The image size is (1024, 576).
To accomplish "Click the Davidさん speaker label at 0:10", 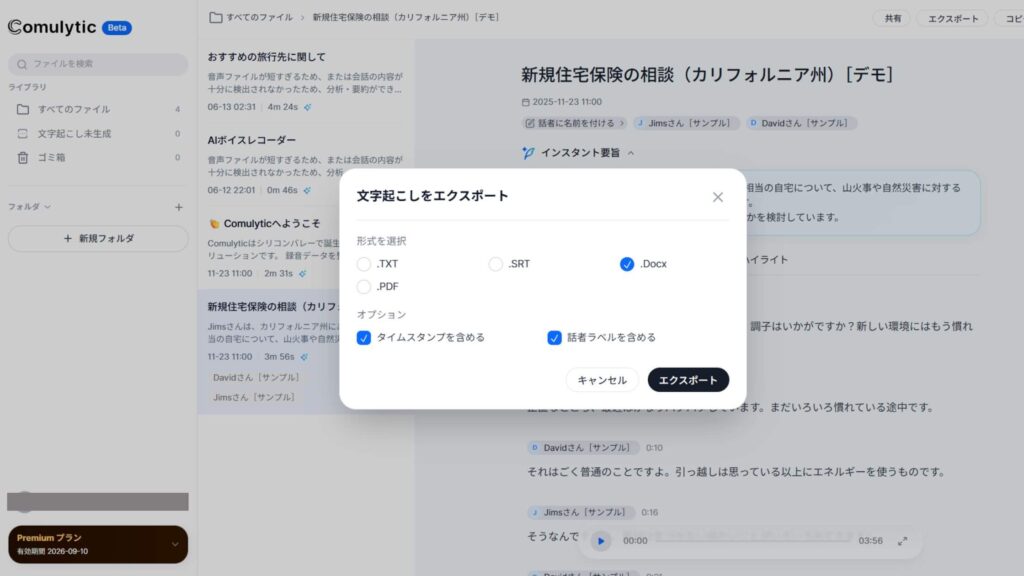I will click(583, 447).
